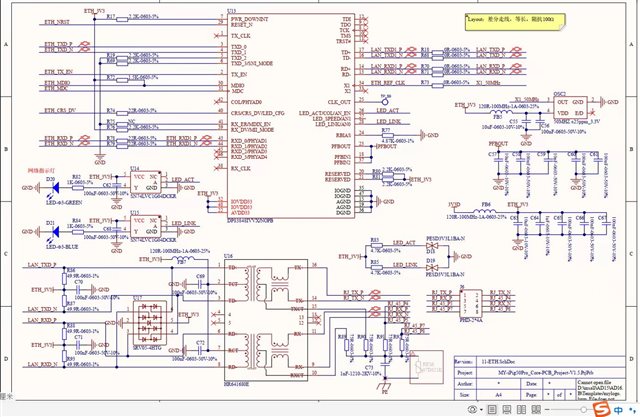Click the ETH_MDIO net label
Viewport: 640px width, 417px height.
57,83
